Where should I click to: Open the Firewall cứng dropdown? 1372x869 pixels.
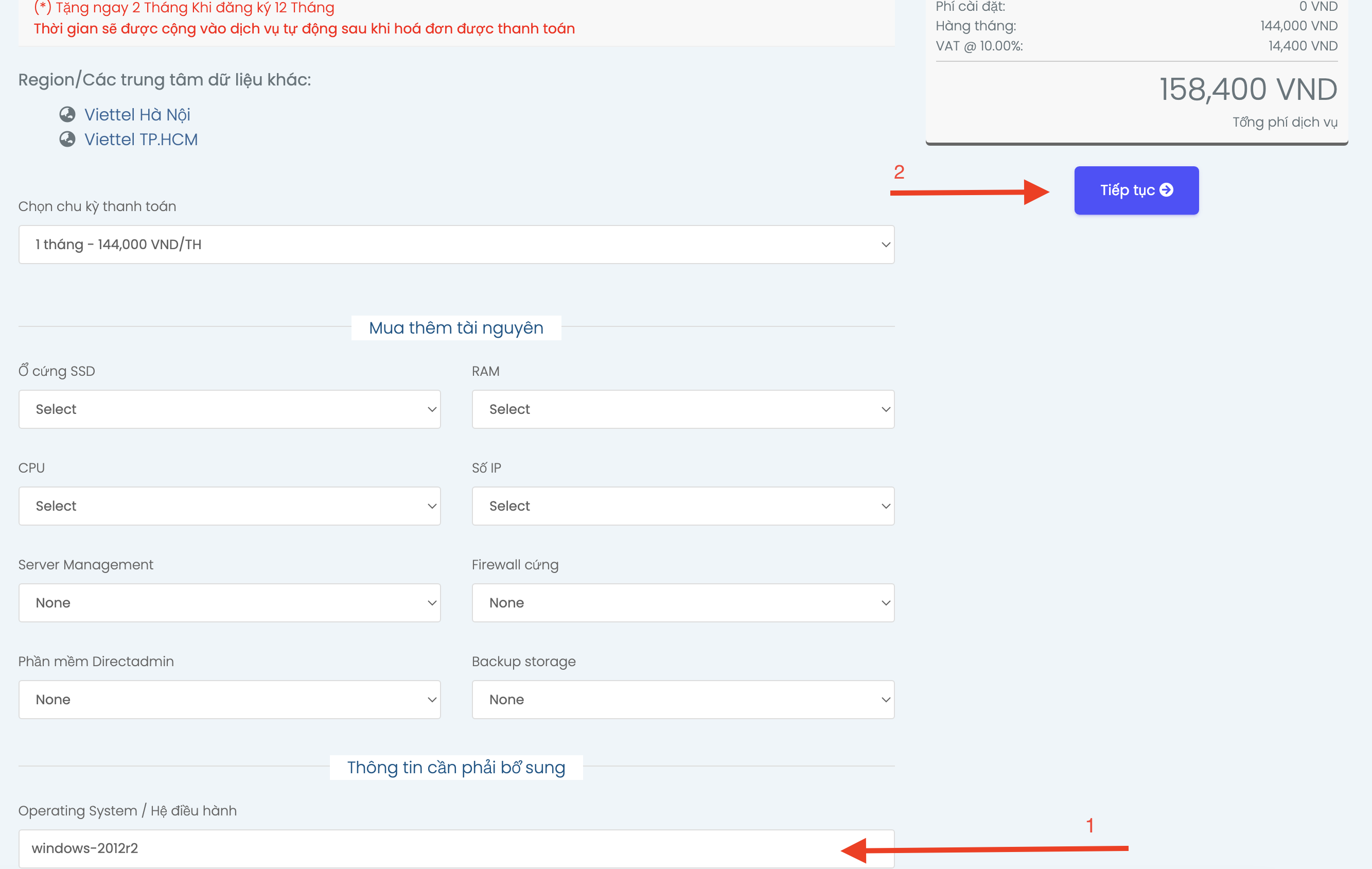682,603
